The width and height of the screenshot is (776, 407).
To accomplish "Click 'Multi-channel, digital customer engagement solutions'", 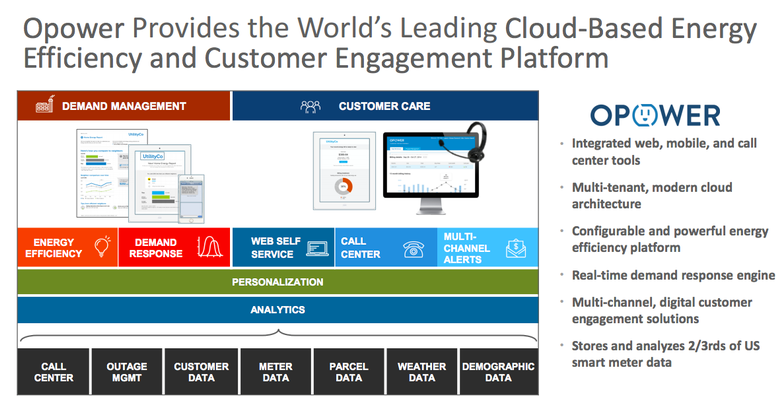I will 662,310.
